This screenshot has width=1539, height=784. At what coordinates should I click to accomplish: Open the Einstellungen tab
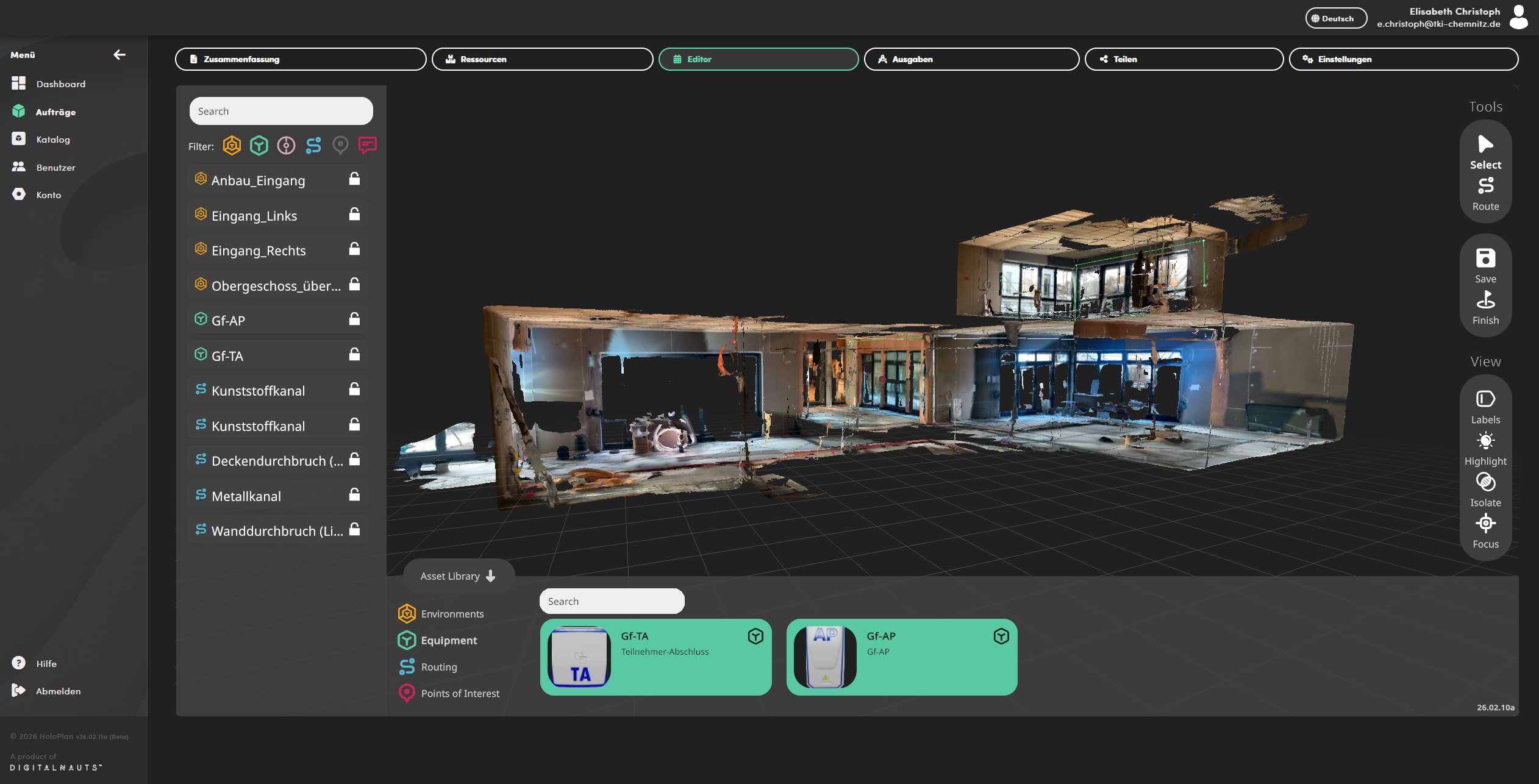pos(1403,59)
